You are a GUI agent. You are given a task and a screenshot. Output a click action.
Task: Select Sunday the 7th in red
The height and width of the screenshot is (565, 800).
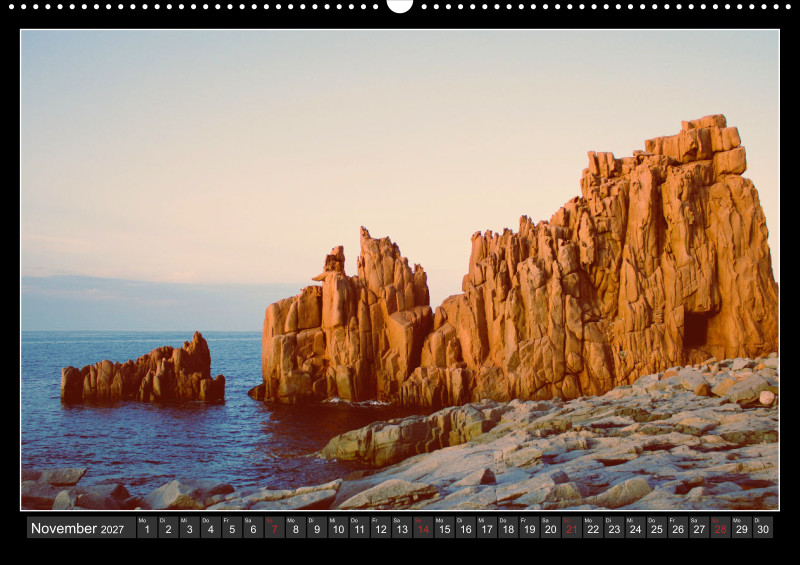(x=274, y=528)
